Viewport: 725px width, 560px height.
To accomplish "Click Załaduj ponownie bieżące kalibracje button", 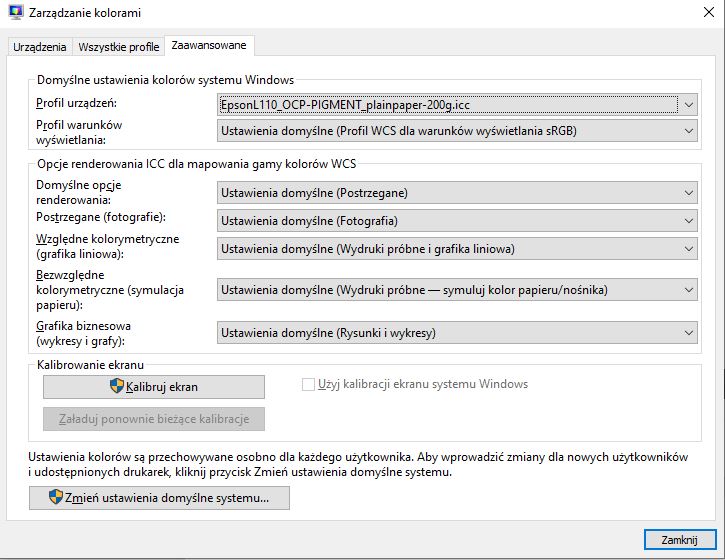I will pyautogui.click(x=154, y=419).
